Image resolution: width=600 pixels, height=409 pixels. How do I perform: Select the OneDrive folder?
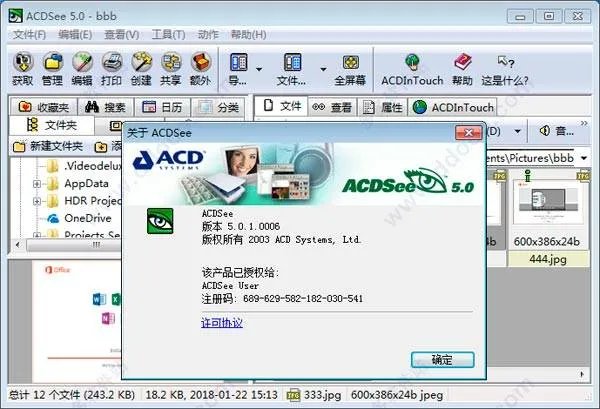coord(80,218)
